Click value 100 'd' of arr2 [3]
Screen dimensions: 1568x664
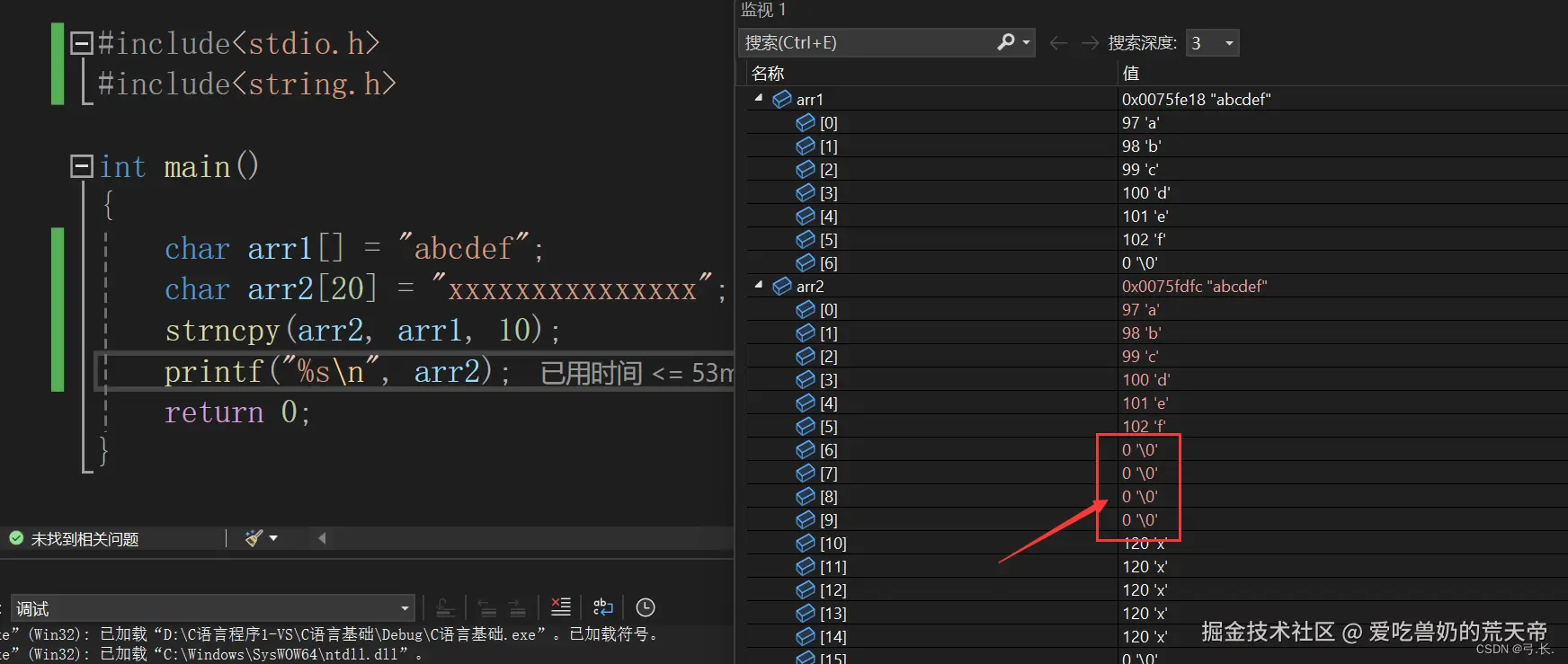[1145, 379]
